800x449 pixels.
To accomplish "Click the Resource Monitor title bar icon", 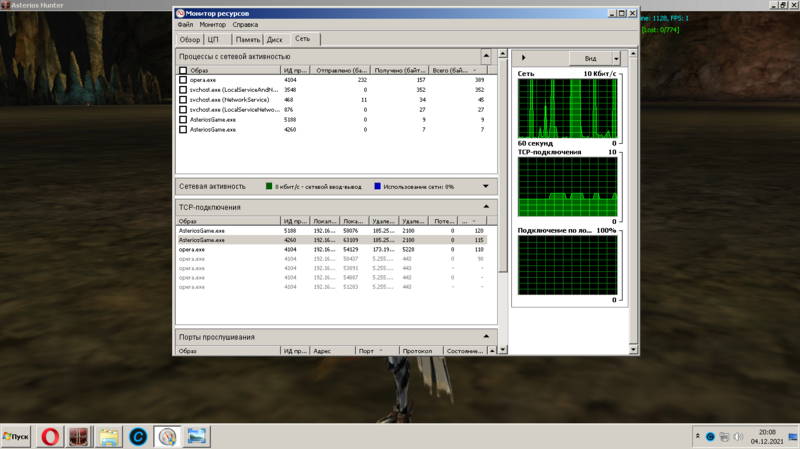I will click(180, 13).
